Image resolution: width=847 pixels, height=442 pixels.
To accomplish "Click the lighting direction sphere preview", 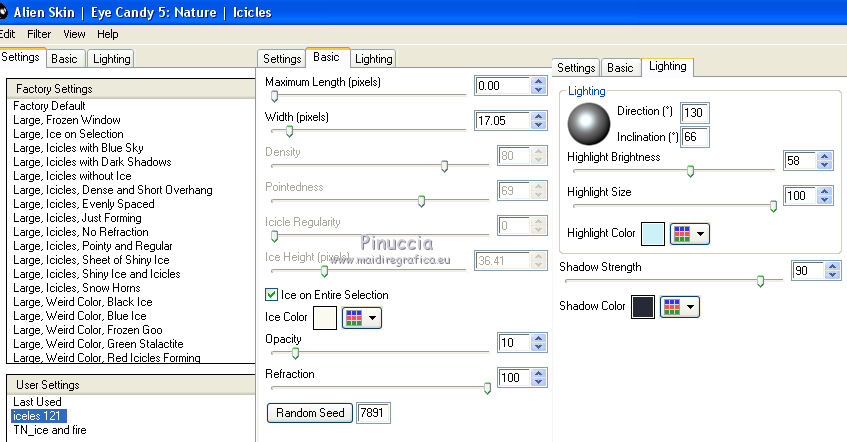I will [589, 124].
